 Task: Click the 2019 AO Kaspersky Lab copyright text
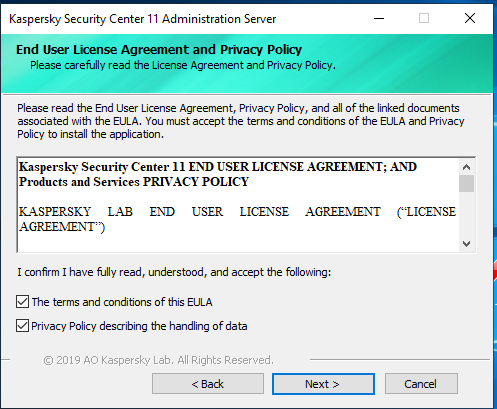coord(158,360)
